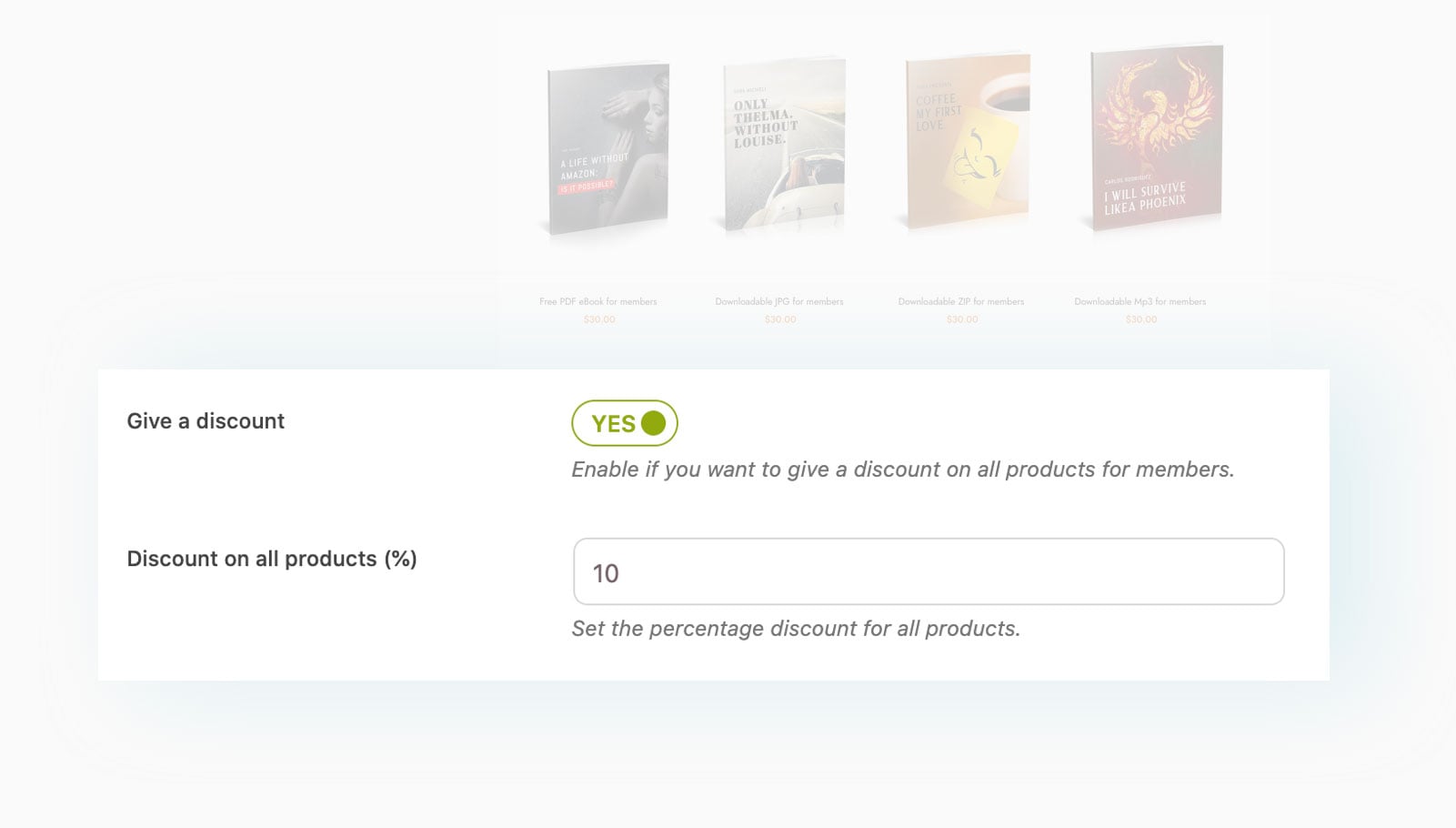Viewport: 1456px width, 828px height.
Task: Click the Downloadable JPG for members title
Action: click(778, 301)
